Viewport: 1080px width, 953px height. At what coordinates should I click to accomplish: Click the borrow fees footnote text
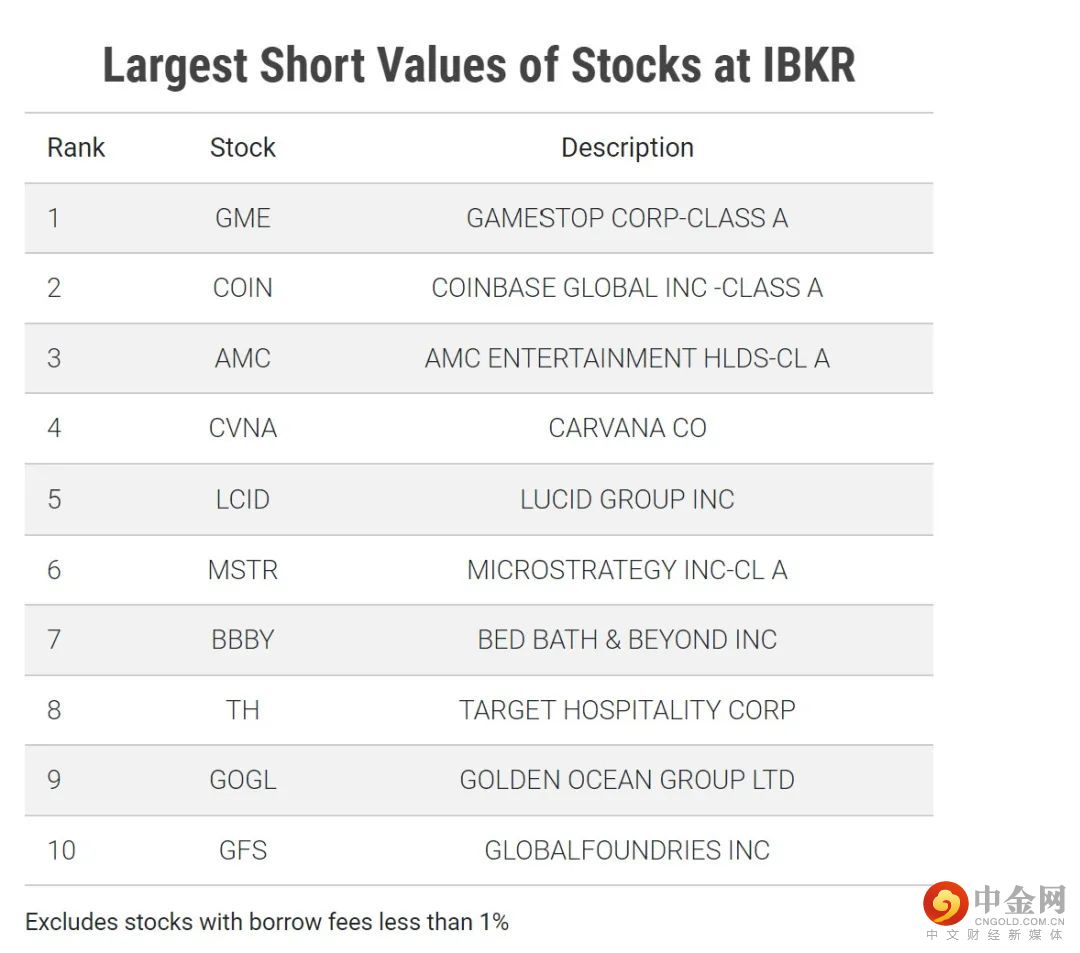click(x=267, y=922)
